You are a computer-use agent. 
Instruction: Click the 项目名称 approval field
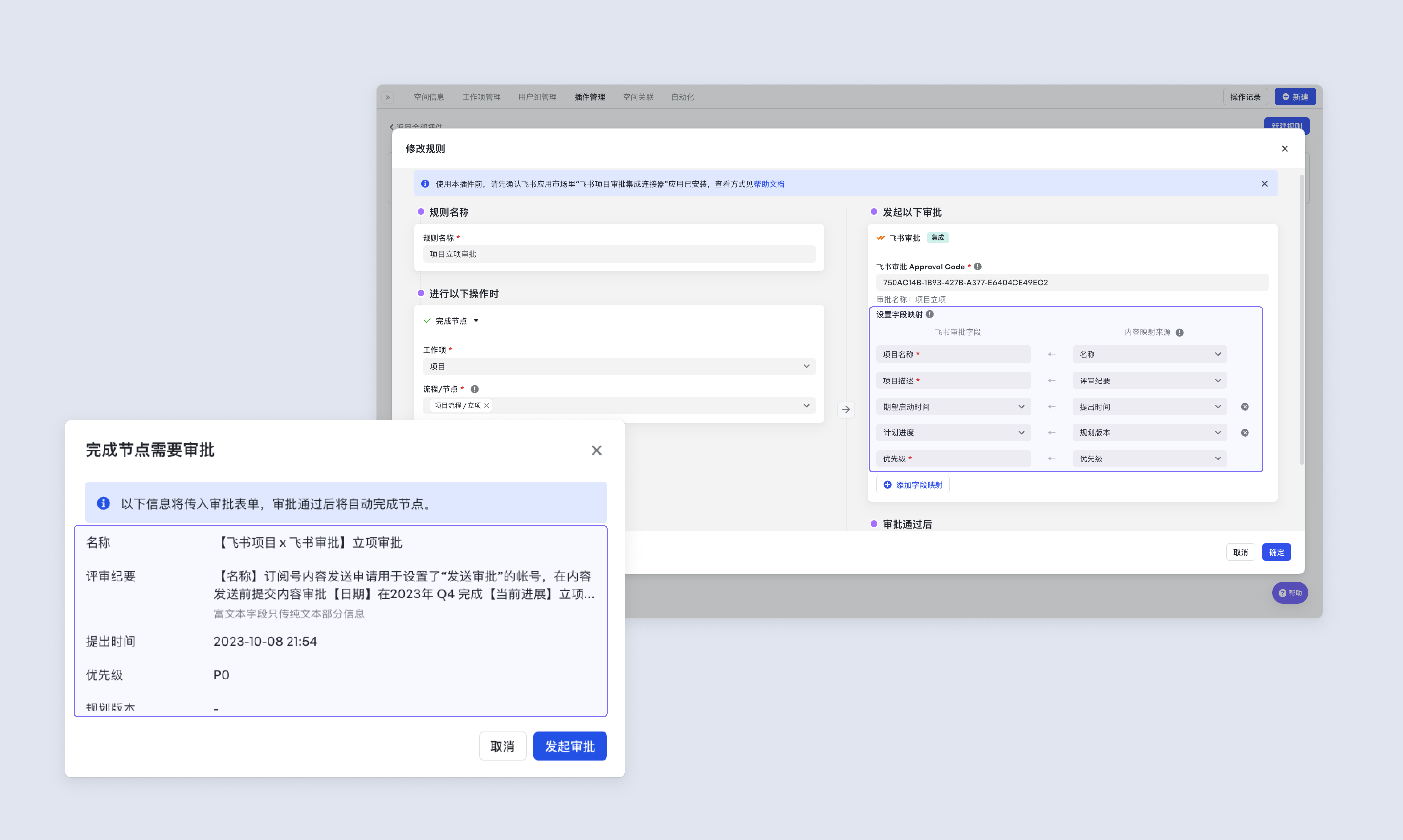[x=954, y=354]
